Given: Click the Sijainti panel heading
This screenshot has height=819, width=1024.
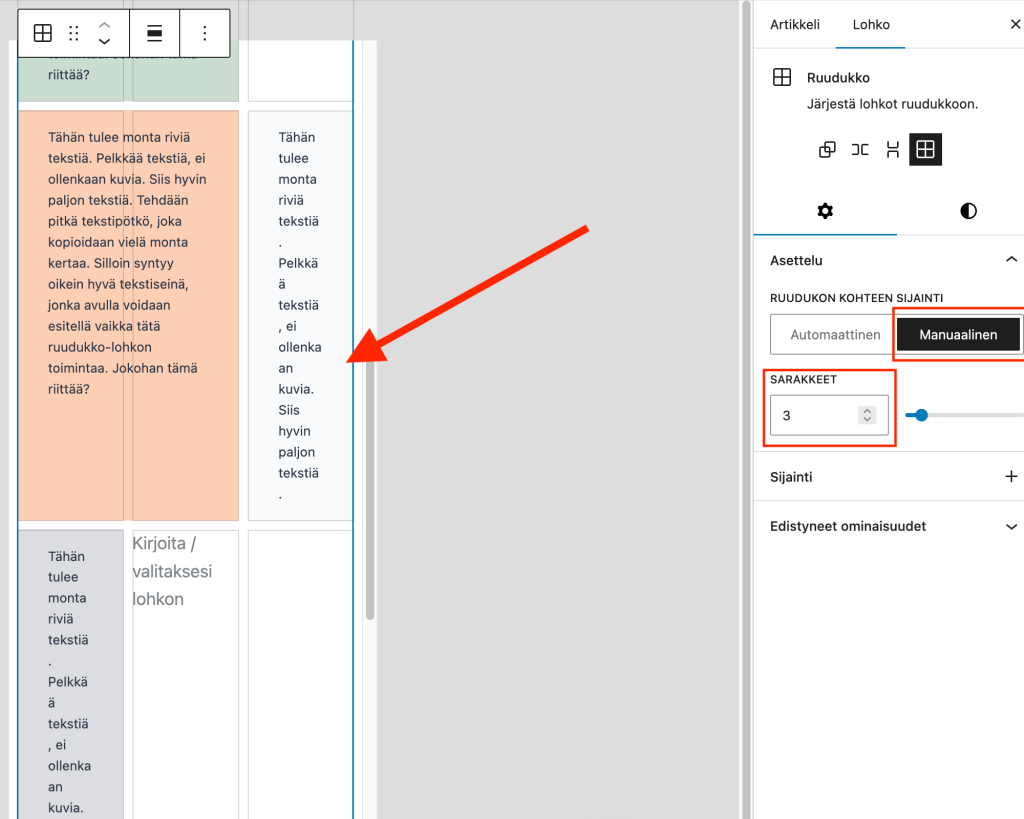Looking at the screenshot, I should pyautogui.click(x=791, y=477).
